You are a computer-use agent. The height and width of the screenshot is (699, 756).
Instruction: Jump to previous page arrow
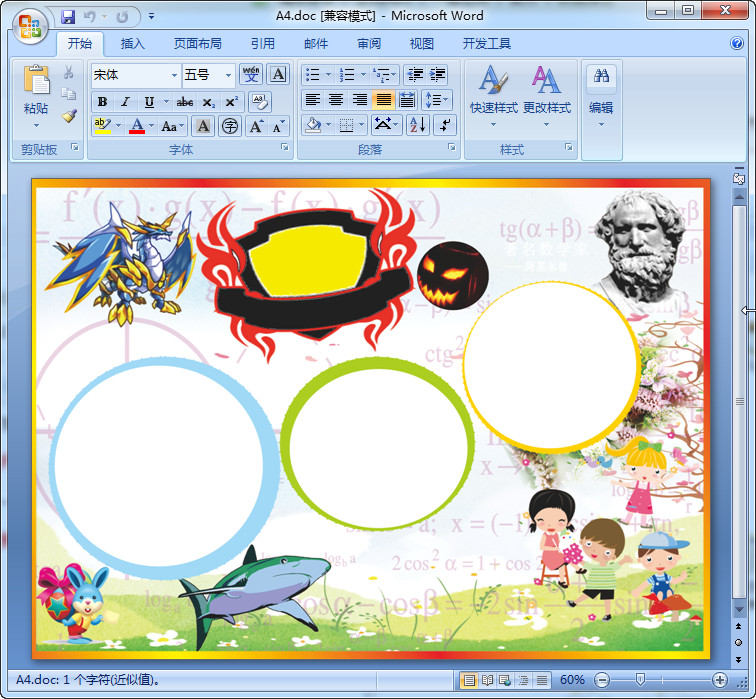click(739, 626)
